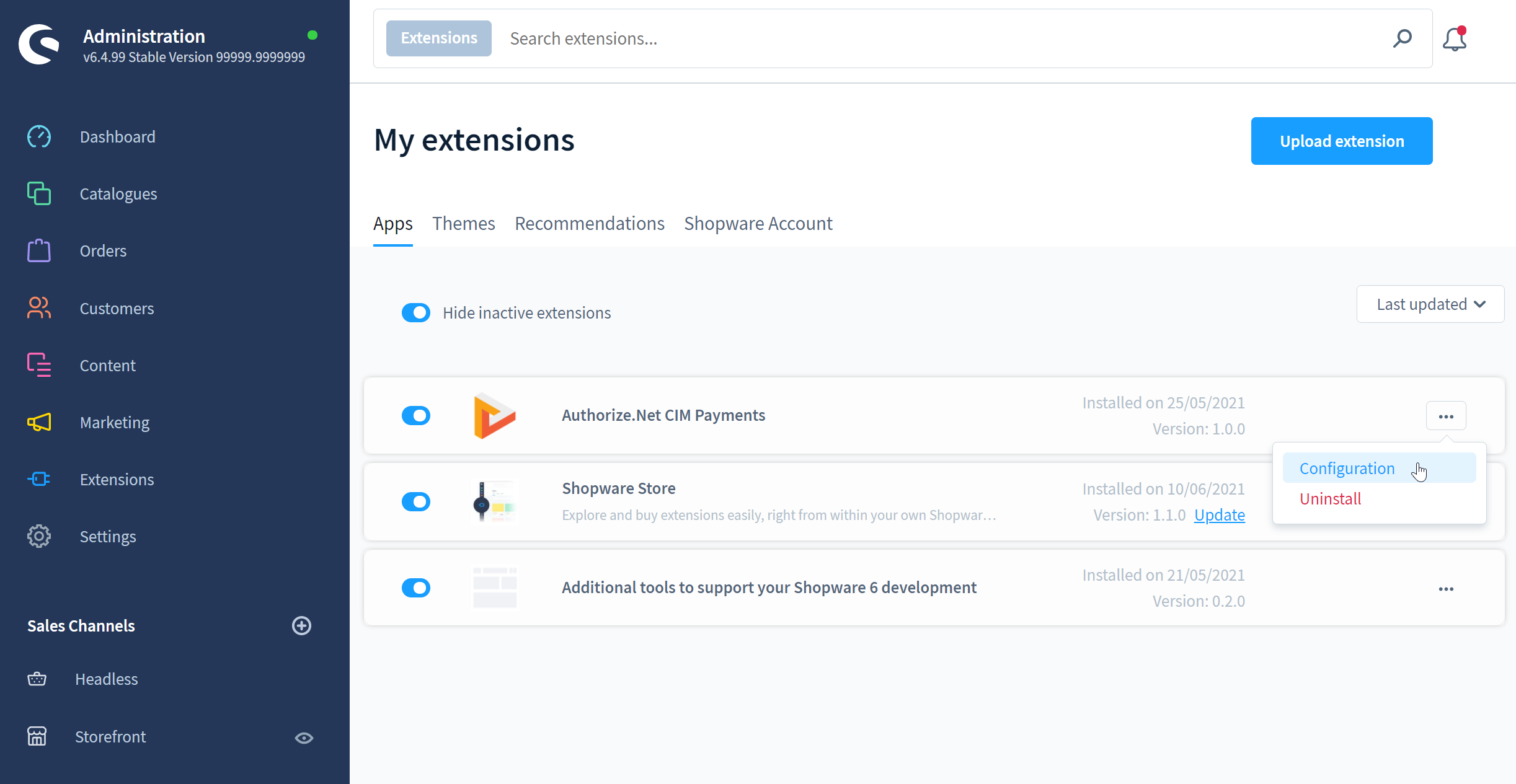The image size is (1516, 784).
Task: Click the Sales Channels heading
Action: 81,626
